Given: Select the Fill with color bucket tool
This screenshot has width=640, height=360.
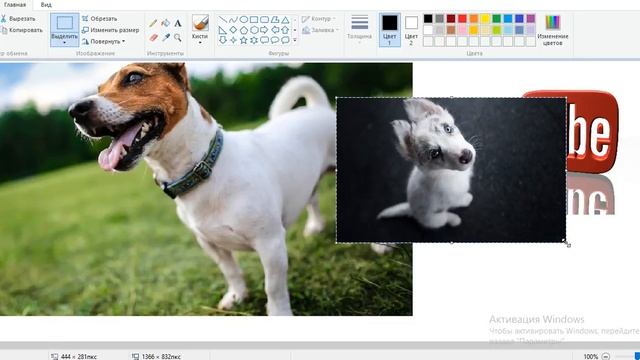Looking at the screenshot, I should tap(165, 24).
